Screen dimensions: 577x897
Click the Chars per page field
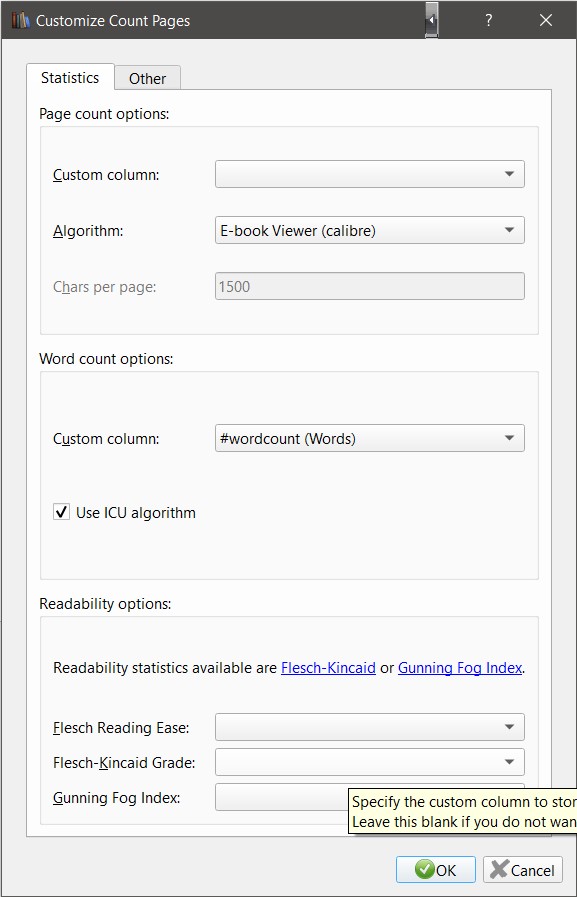pyautogui.click(x=369, y=286)
